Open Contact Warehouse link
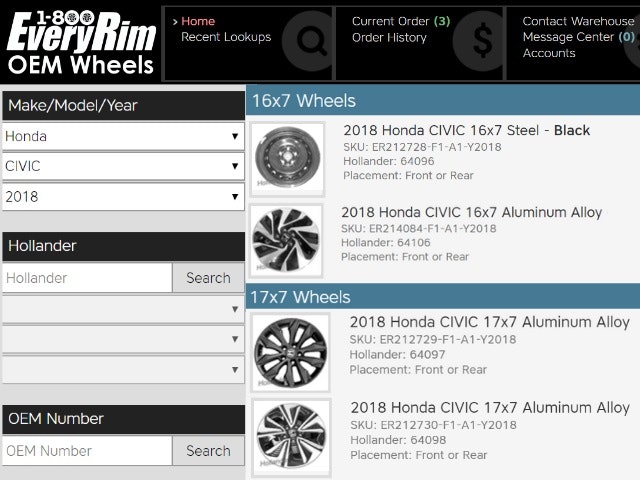Viewport: 640px width, 480px height. (x=578, y=21)
